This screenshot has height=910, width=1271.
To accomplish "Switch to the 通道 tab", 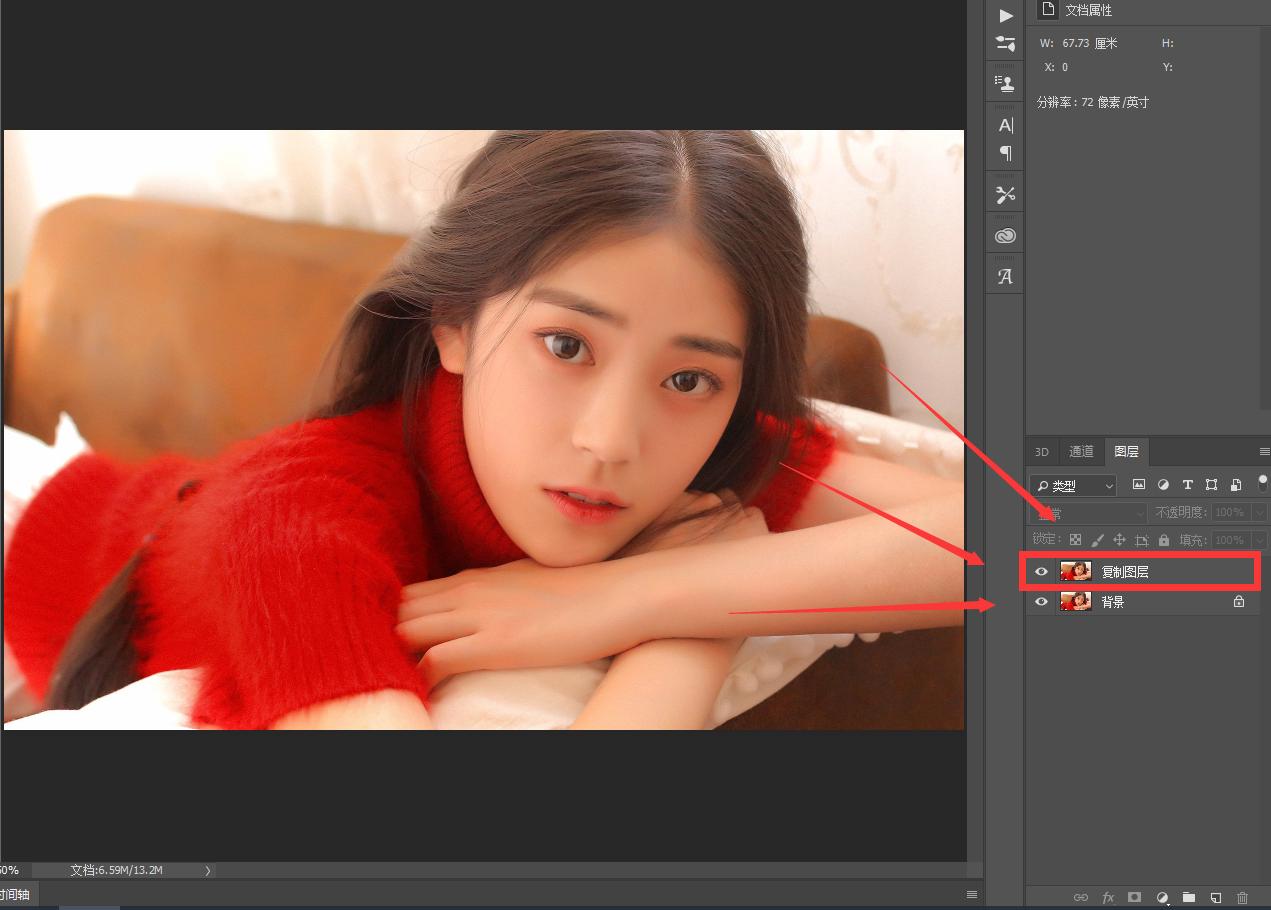I will point(1081,452).
